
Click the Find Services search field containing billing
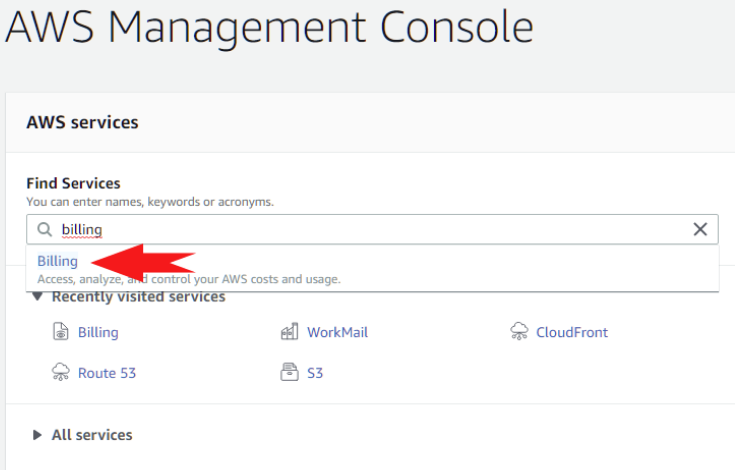[372, 229]
